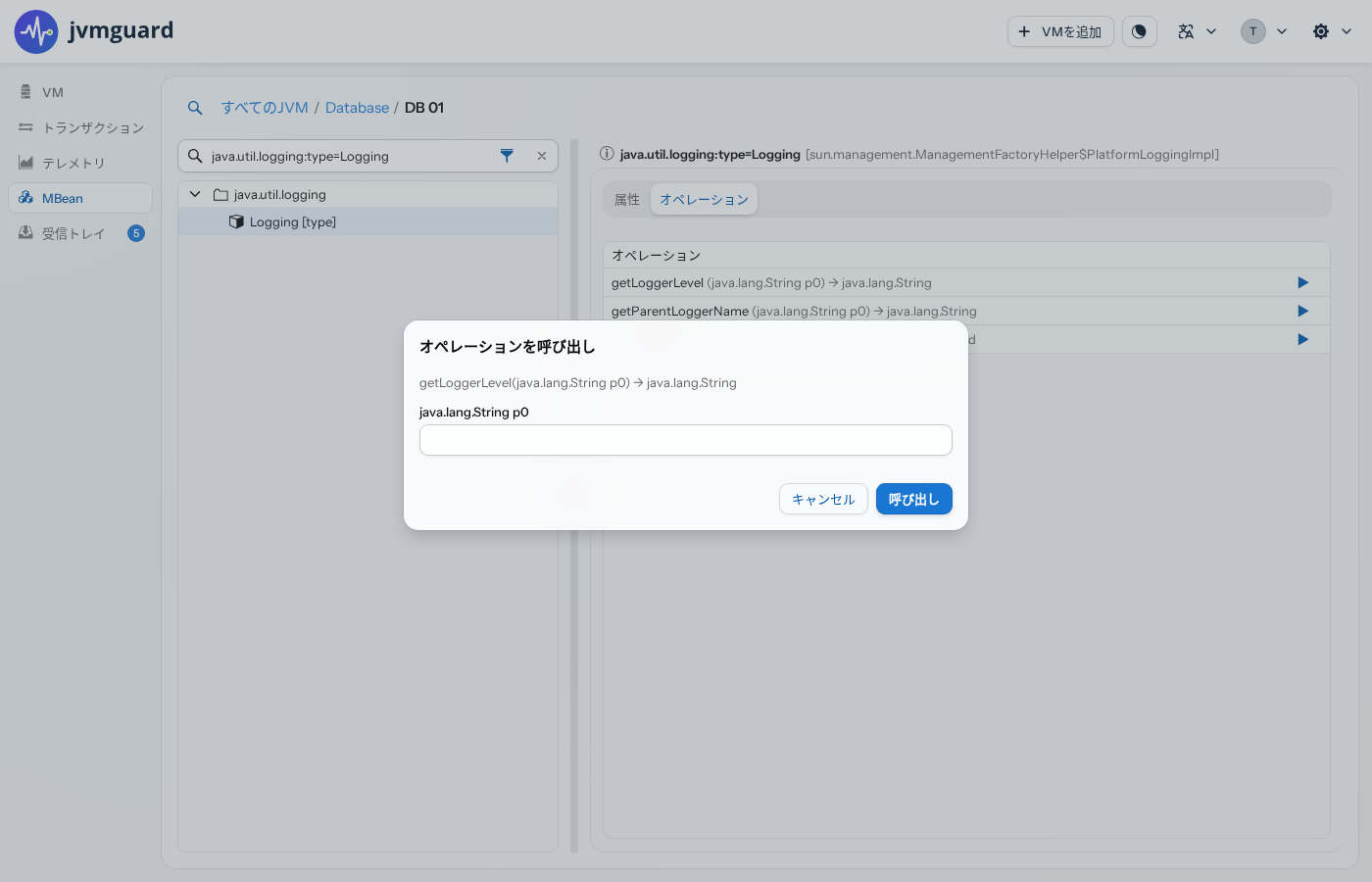Screen dimensions: 1372x882
Task: Click the jvmguard logo icon
Action: (36, 31)
